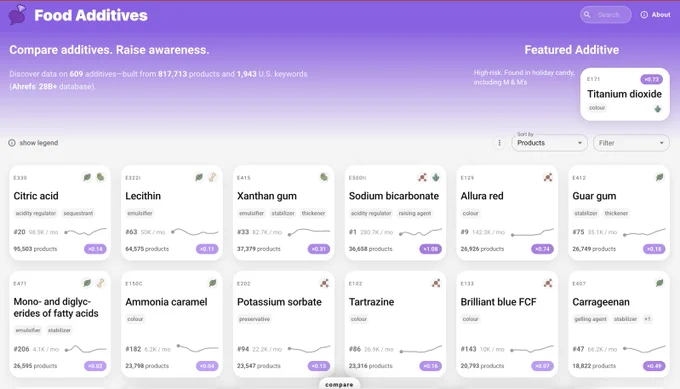
Task: Click the +0.14 score badge on Citric acid
Action: 95,249
